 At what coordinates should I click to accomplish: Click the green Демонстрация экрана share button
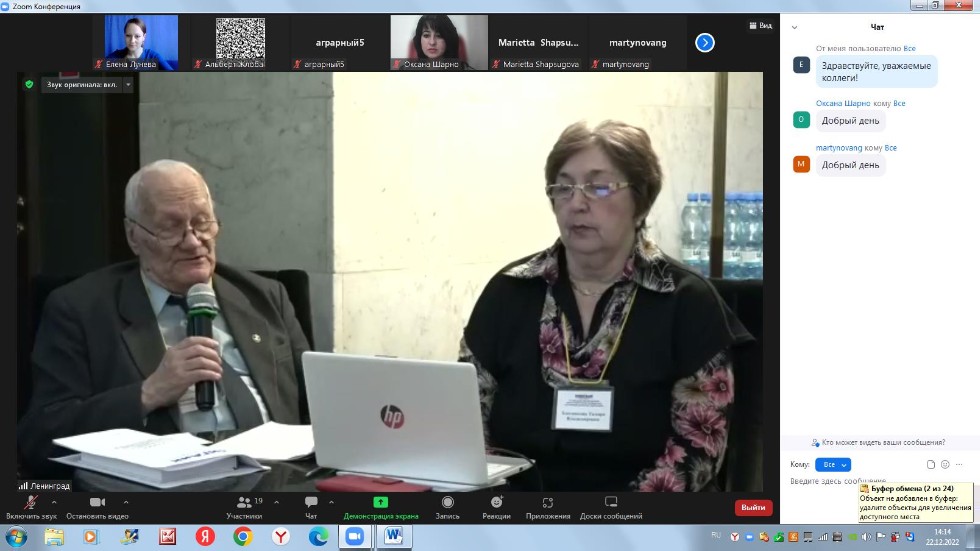(380, 506)
